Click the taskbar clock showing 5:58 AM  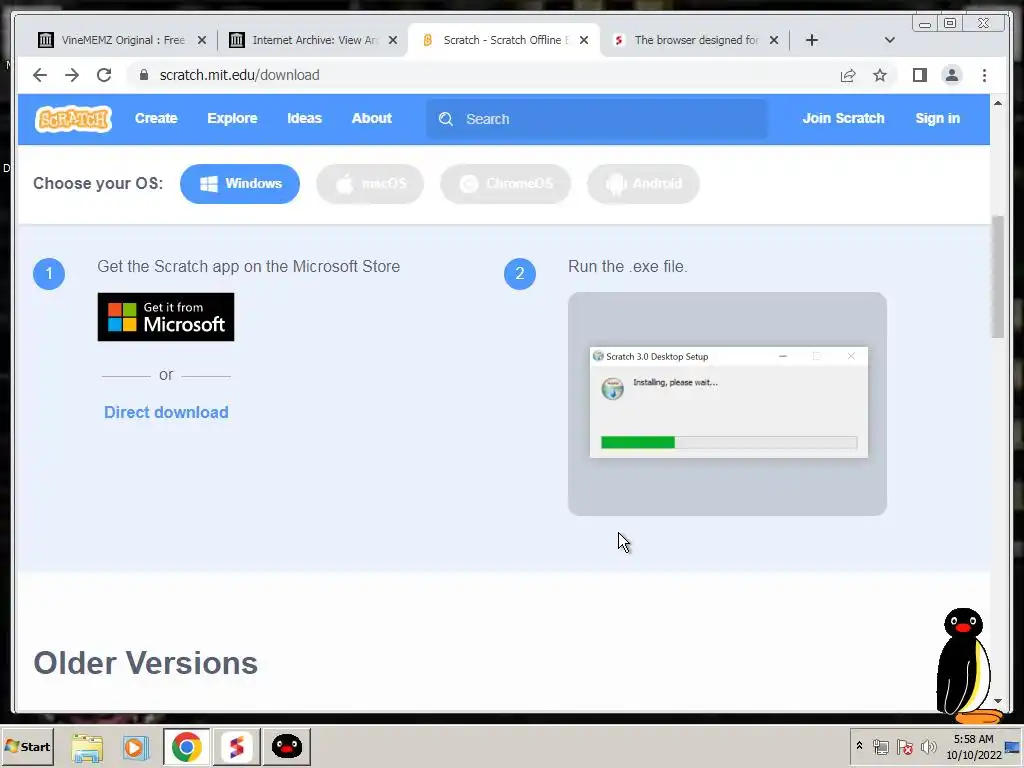tap(974, 747)
